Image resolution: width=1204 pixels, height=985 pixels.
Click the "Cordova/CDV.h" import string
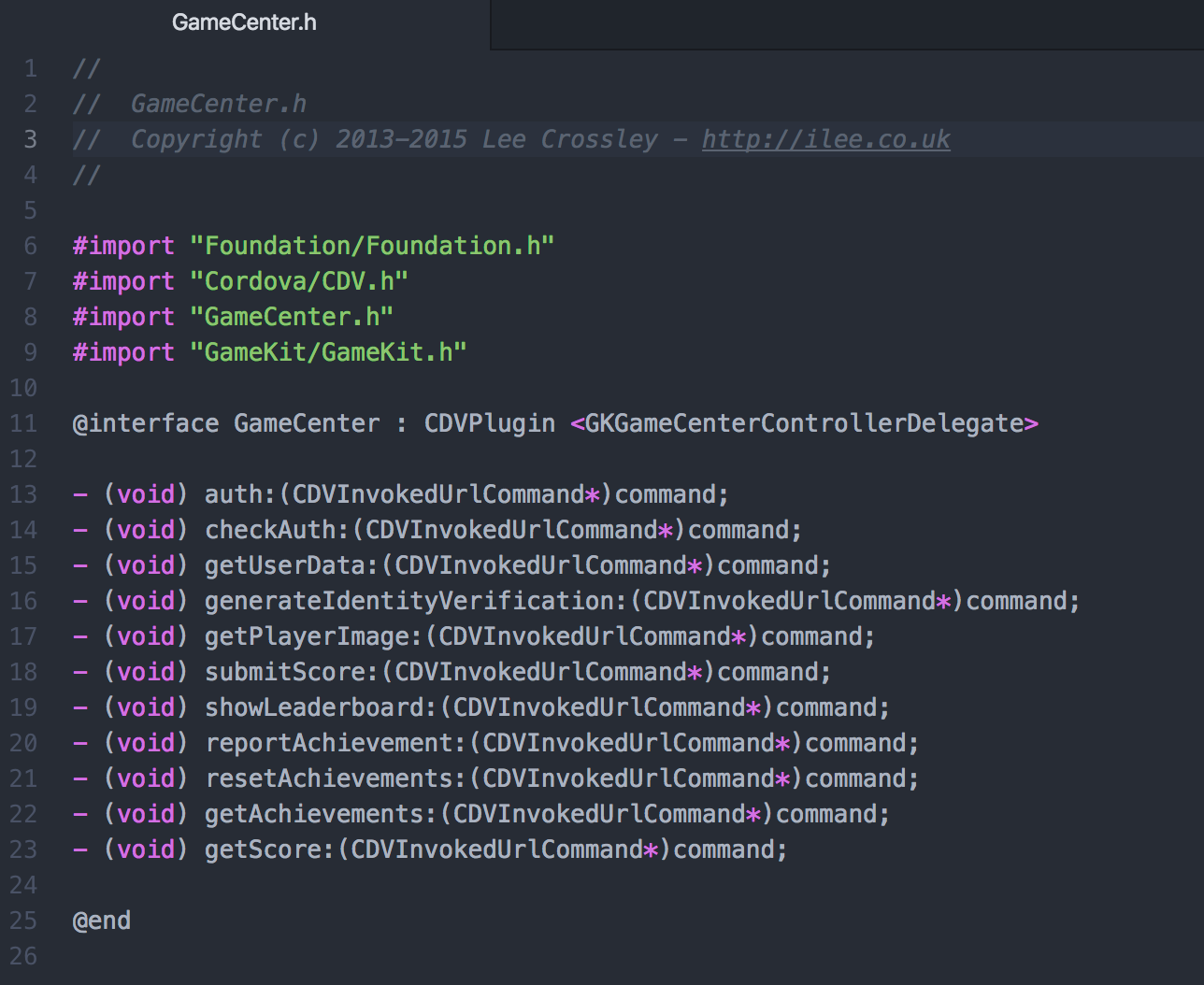pos(298,281)
